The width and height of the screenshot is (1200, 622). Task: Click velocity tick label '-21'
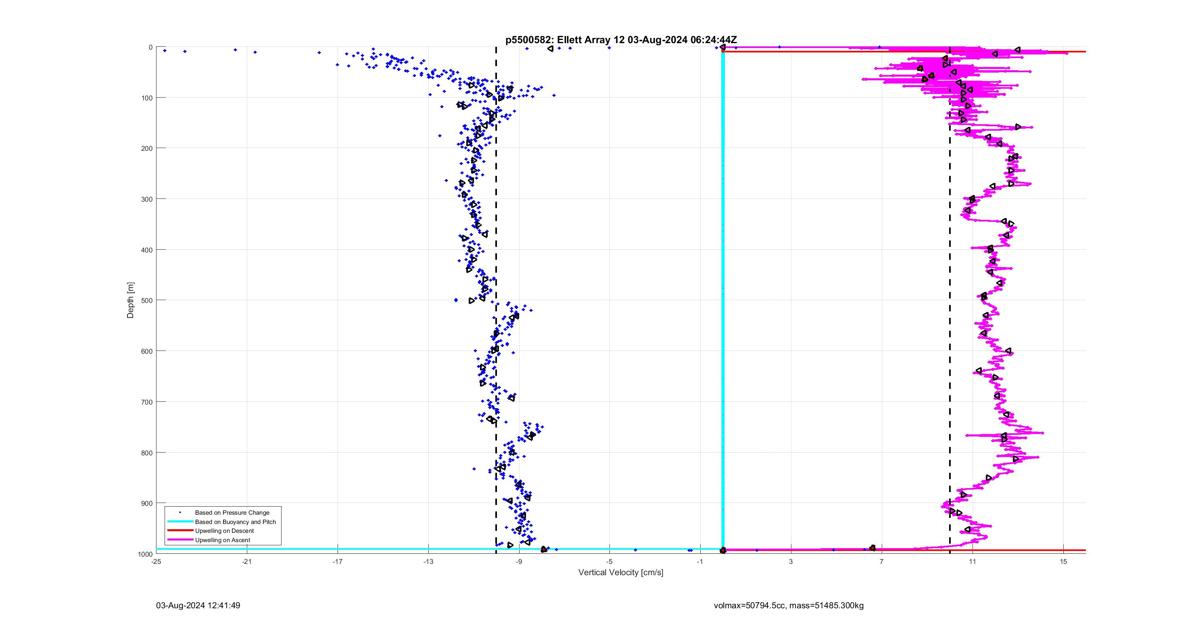[247, 561]
